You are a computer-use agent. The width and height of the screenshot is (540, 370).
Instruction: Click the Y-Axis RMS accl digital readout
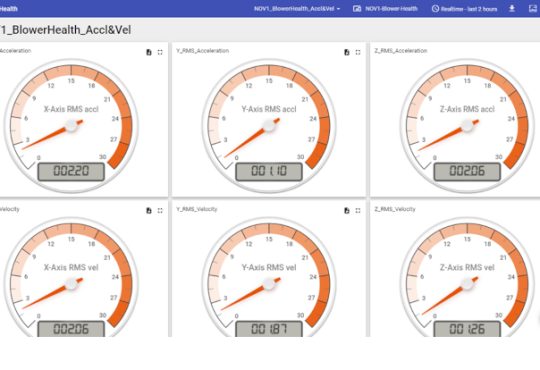point(269,171)
